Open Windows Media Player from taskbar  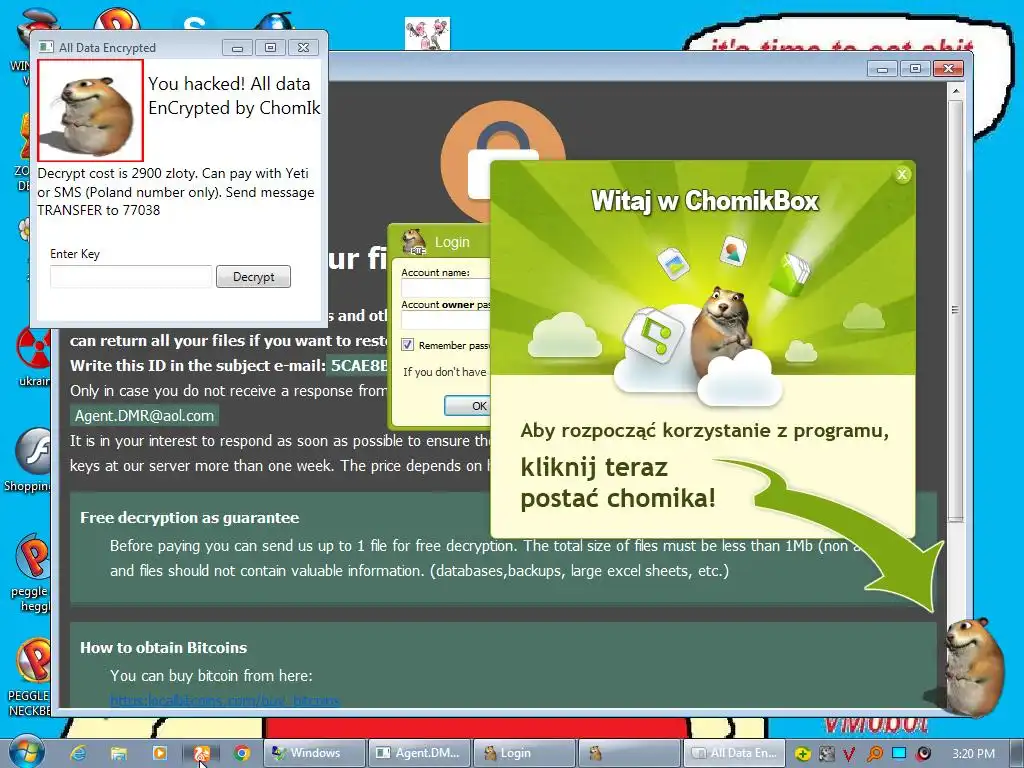tap(159, 753)
